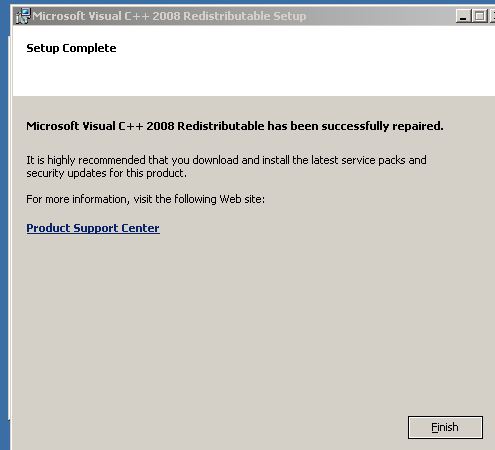Click the title text 'Microsoft Visual C++ 2008 Redistributable Setup'

click(x=169, y=16)
